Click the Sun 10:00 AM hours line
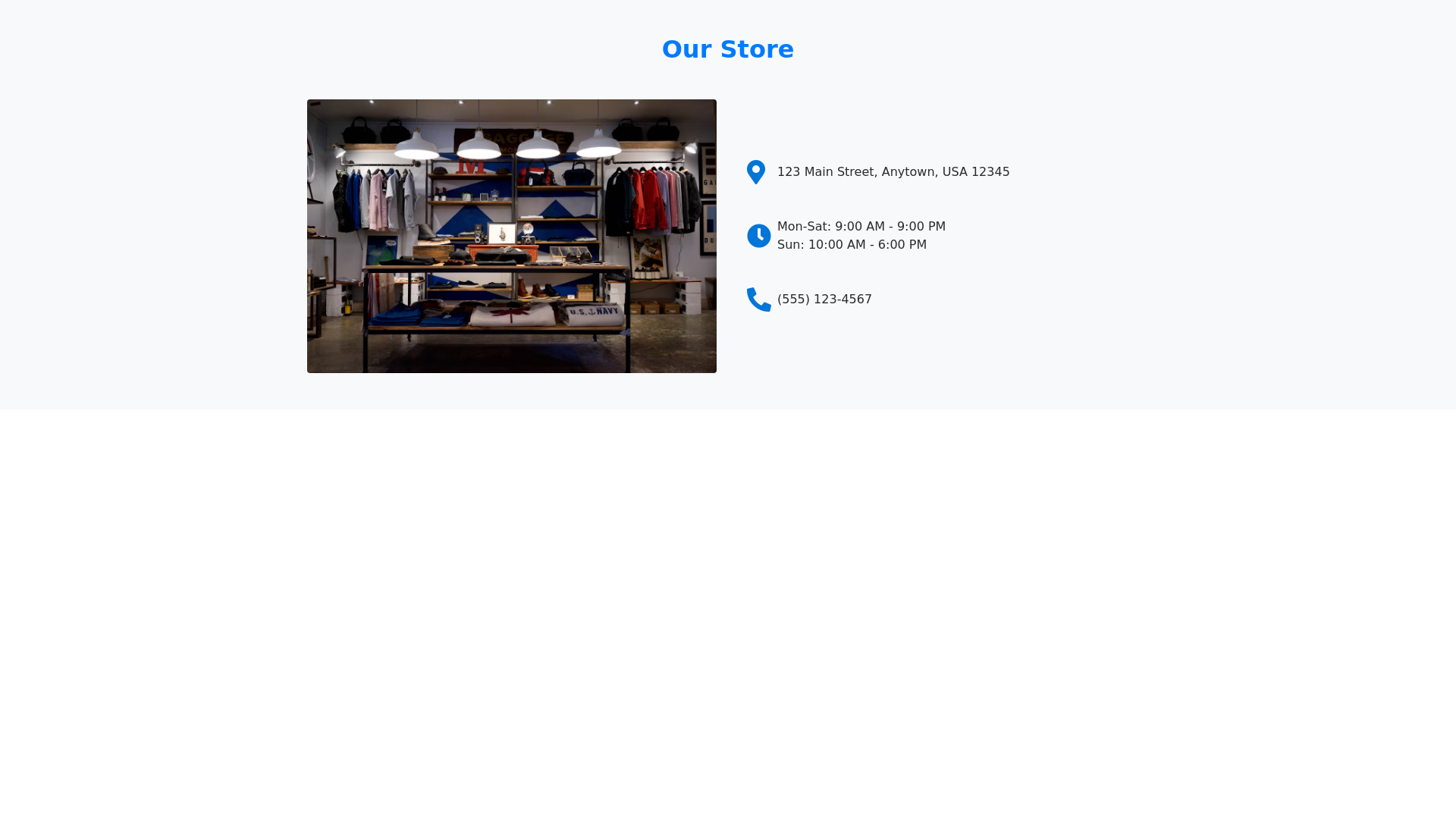The width and height of the screenshot is (1456, 819). pyautogui.click(x=852, y=245)
